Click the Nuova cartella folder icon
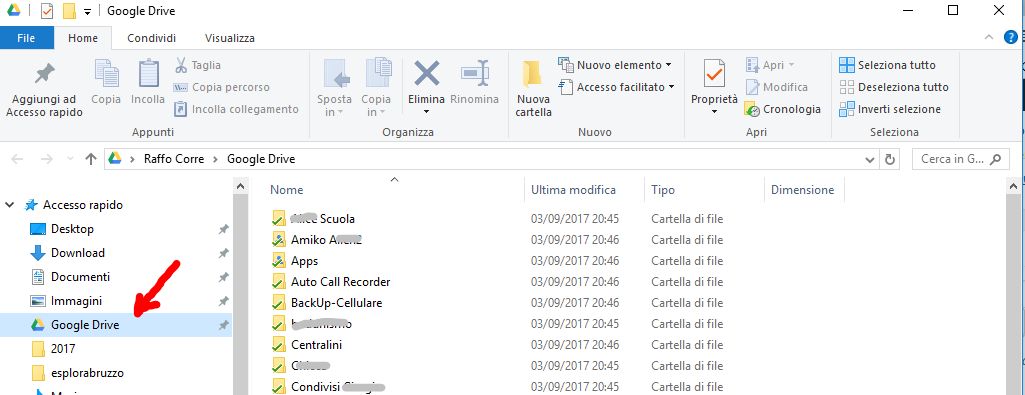 point(533,74)
